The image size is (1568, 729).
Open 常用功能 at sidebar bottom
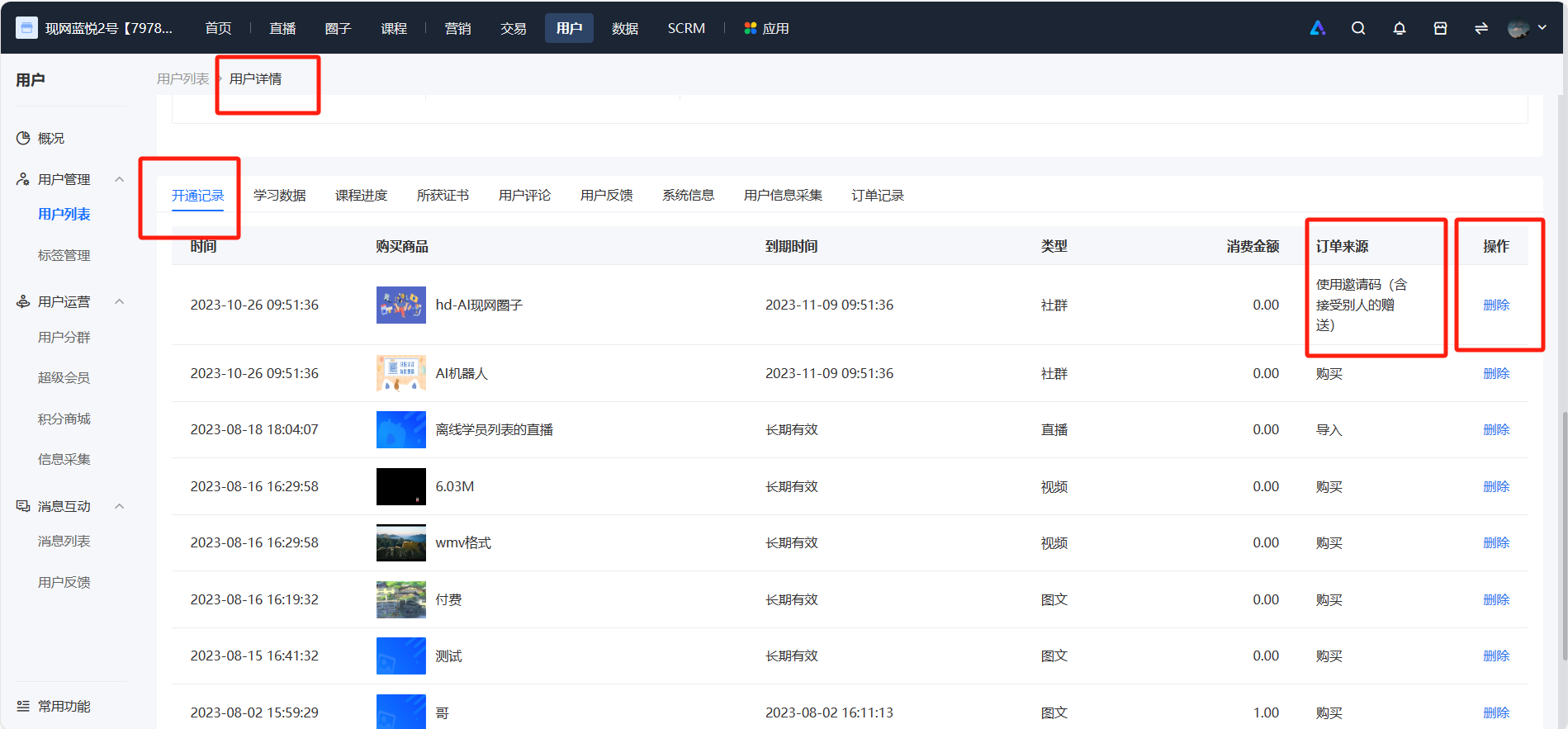point(54,706)
